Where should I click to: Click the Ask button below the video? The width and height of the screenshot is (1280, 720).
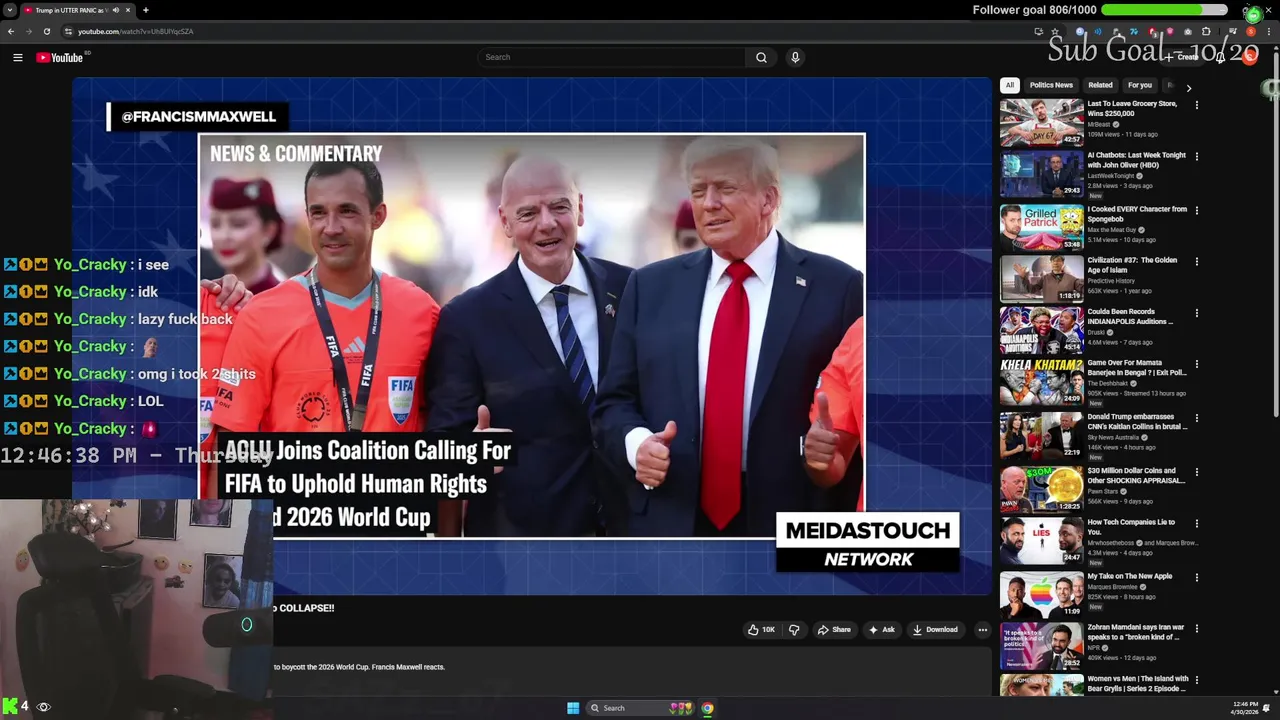click(x=881, y=630)
